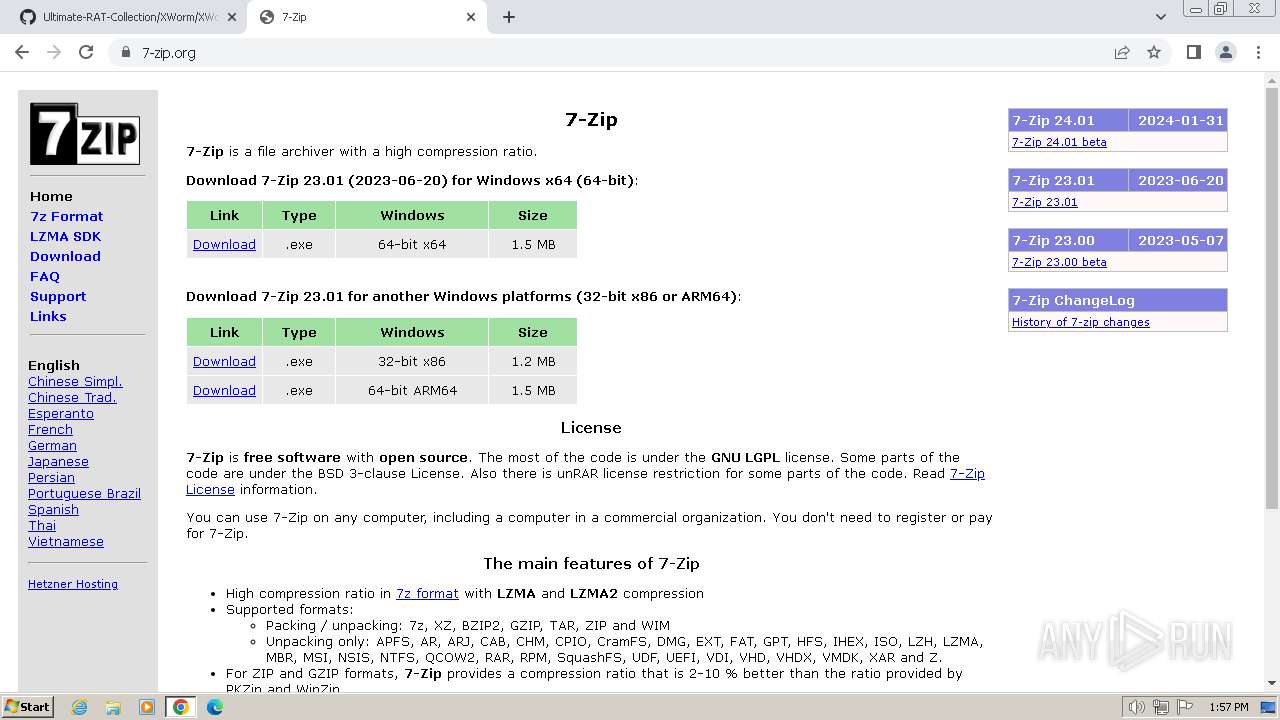Screen dimensions: 1280x720
Task: Click Chrome icon in taskbar
Action: pyautogui.click(x=181, y=707)
